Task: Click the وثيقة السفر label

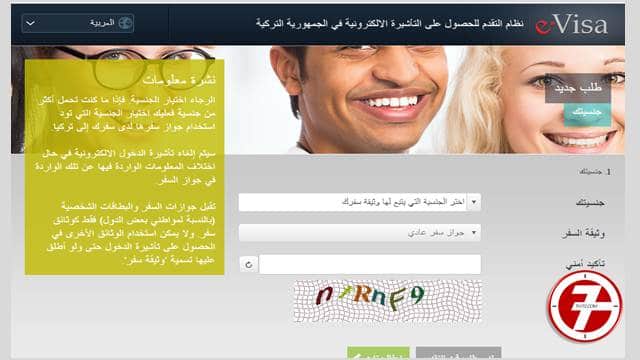Action: tap(582, 234)
